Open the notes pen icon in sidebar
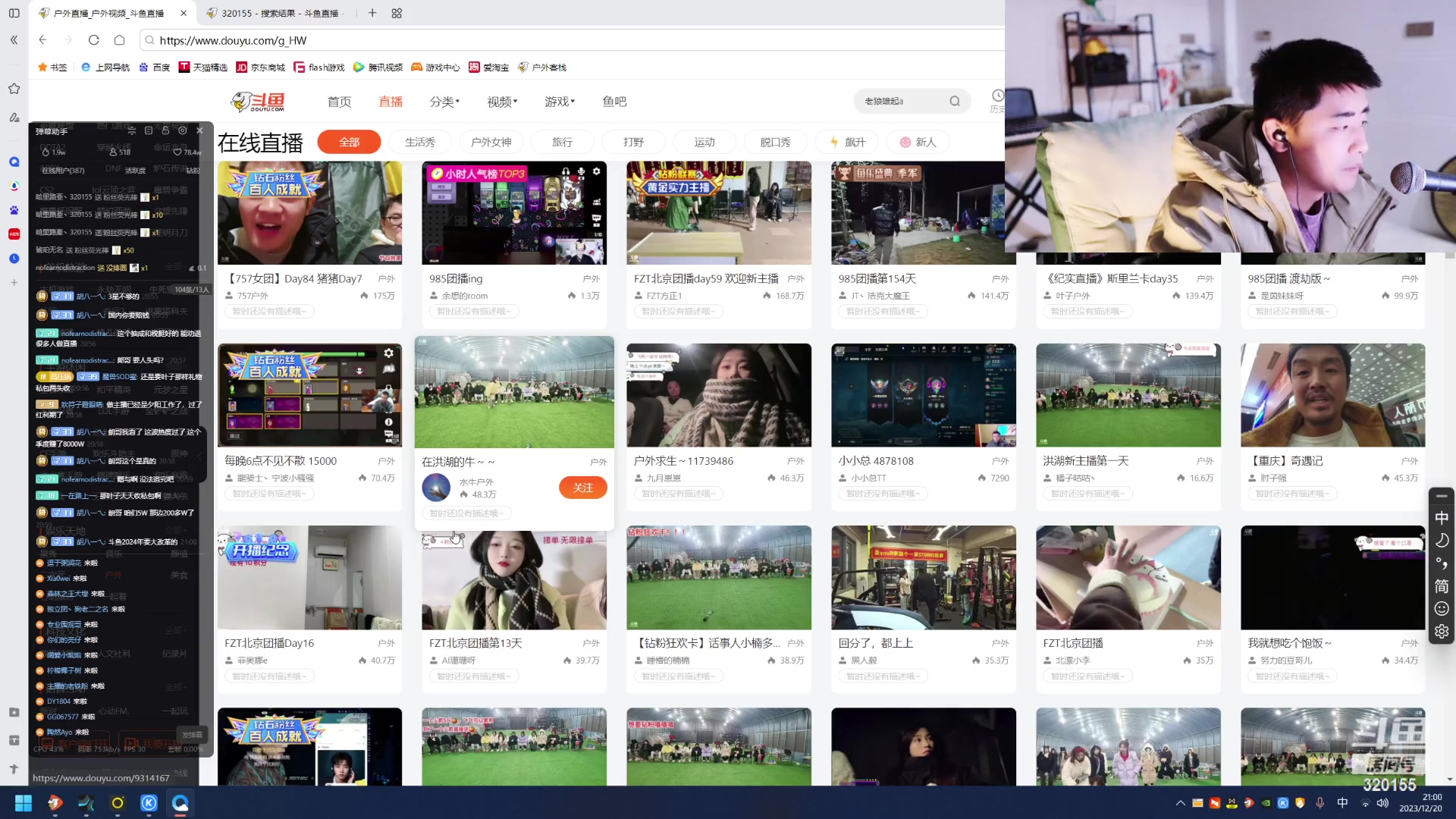Viewport: 1456px width, 819px height. pyautogui.click(x=14, y=118)
